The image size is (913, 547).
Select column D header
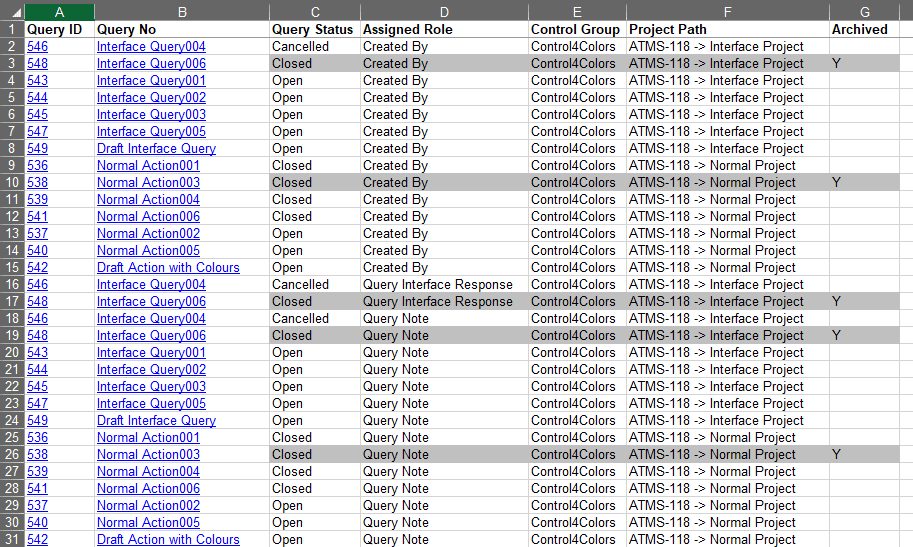pyautogui.click(x=444, y=12)
